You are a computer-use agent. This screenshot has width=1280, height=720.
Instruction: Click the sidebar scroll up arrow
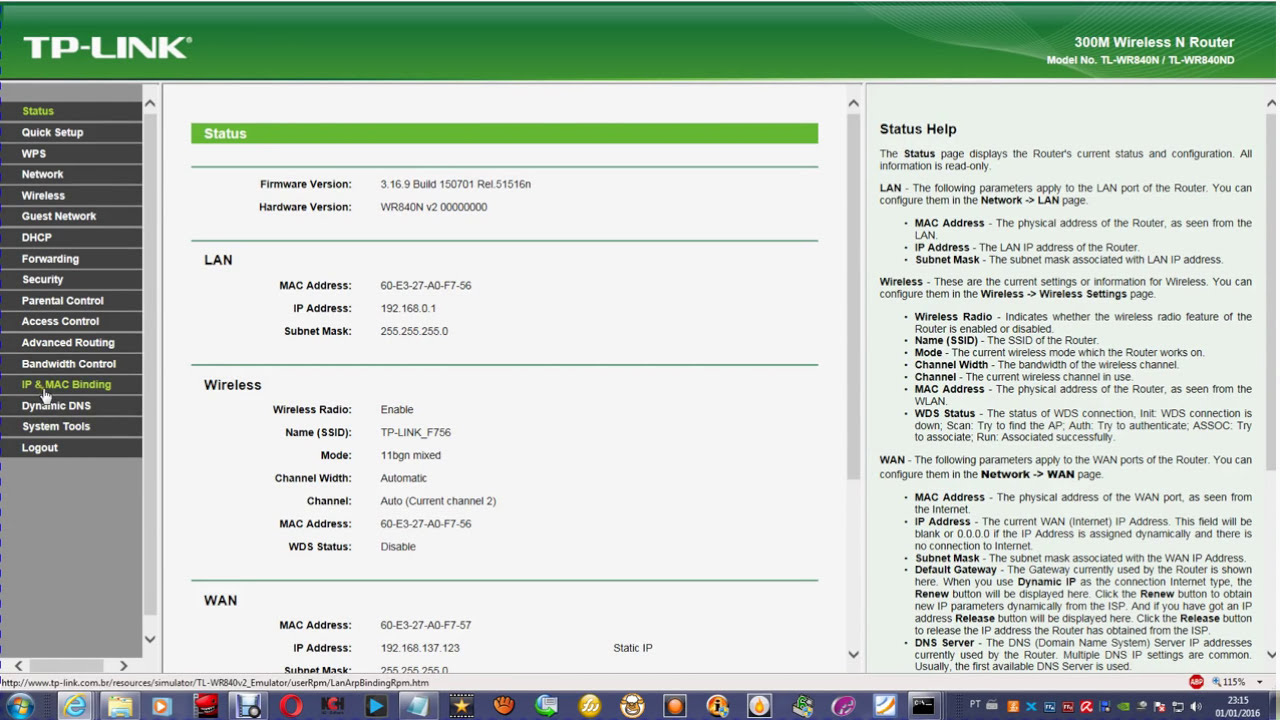150,104
